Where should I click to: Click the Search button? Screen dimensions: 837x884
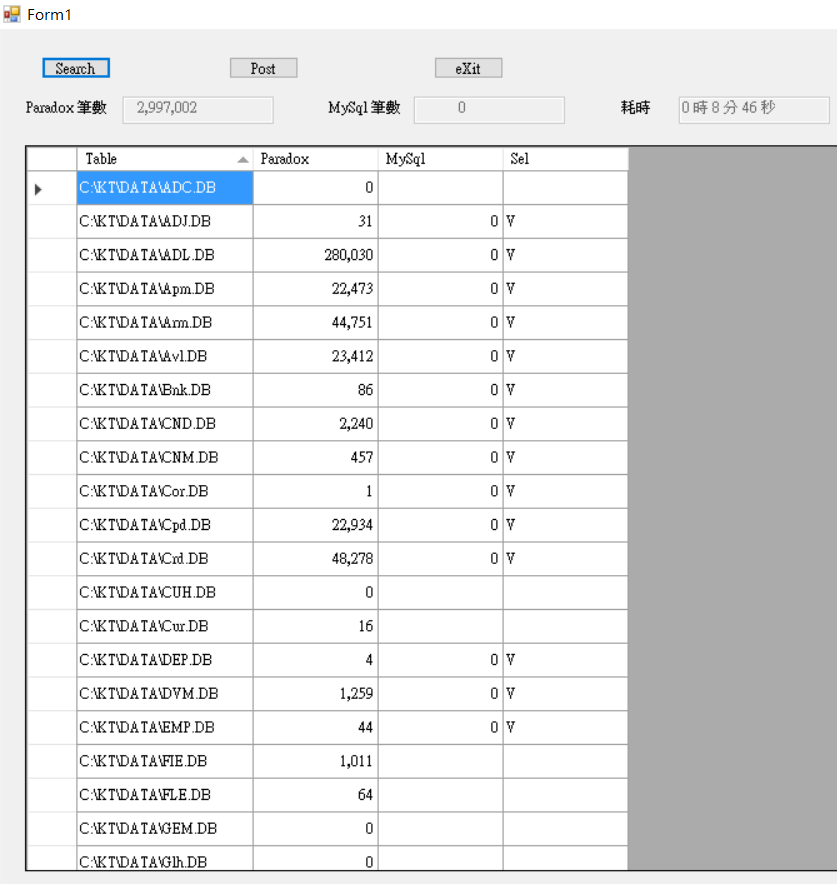[x=76, y=68]
